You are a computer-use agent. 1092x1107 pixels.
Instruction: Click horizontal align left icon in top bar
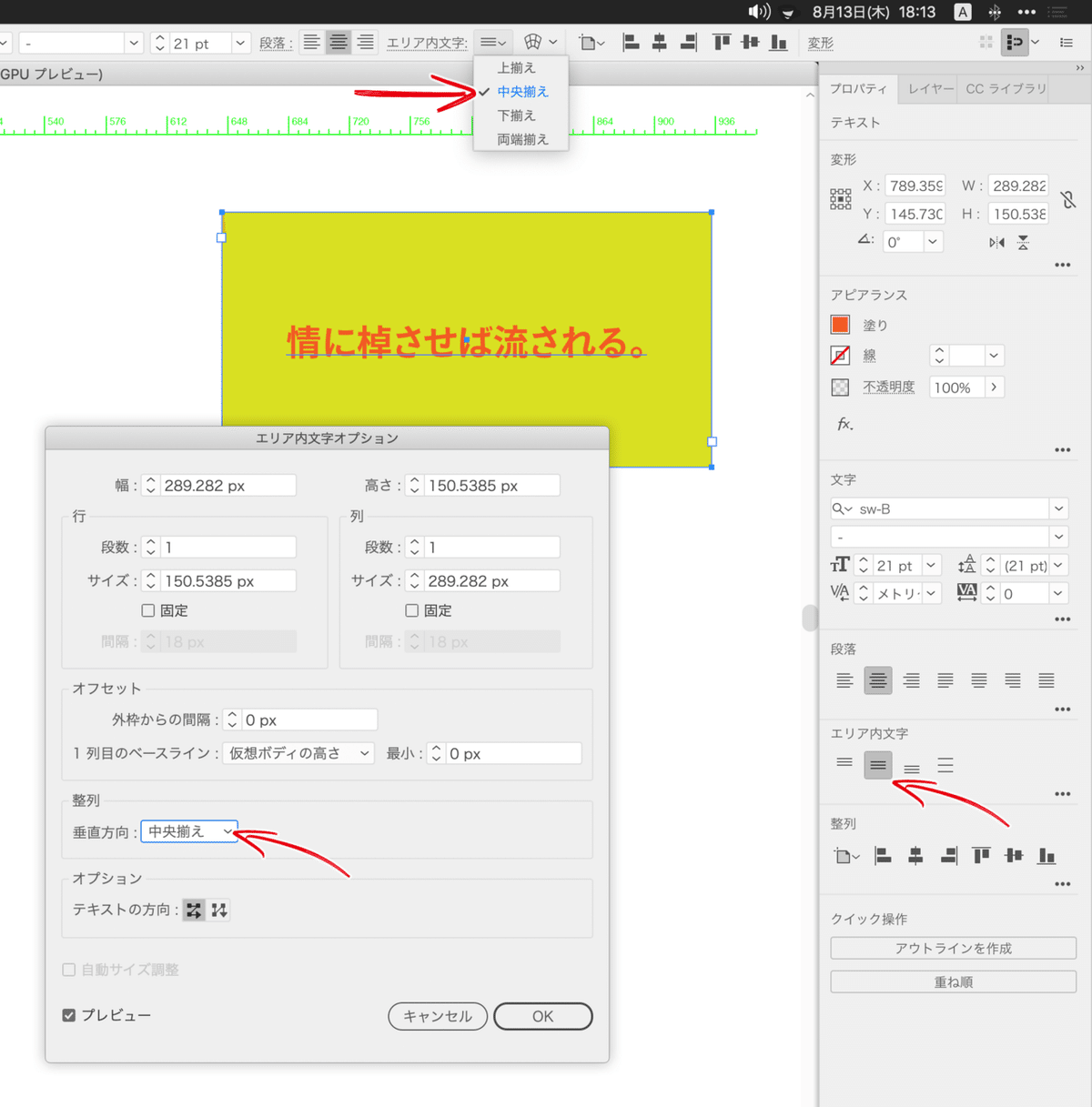click(631, 43)
